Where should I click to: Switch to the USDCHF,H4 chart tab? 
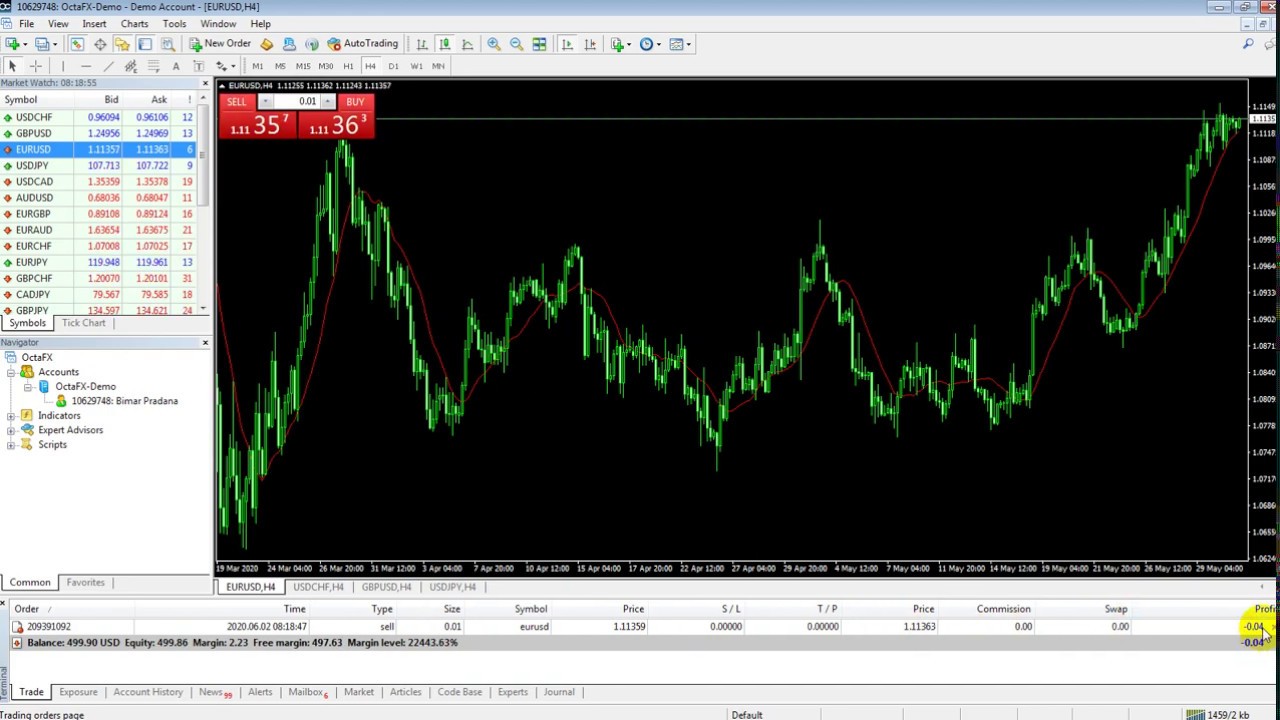click(318, 587)
